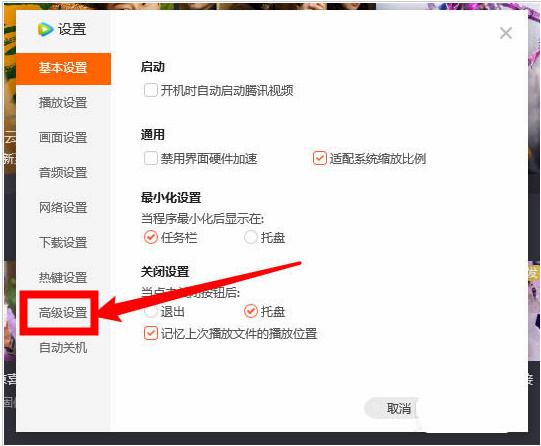Choose 托盘 radio under 最小化设置

(x=251, y=237)
